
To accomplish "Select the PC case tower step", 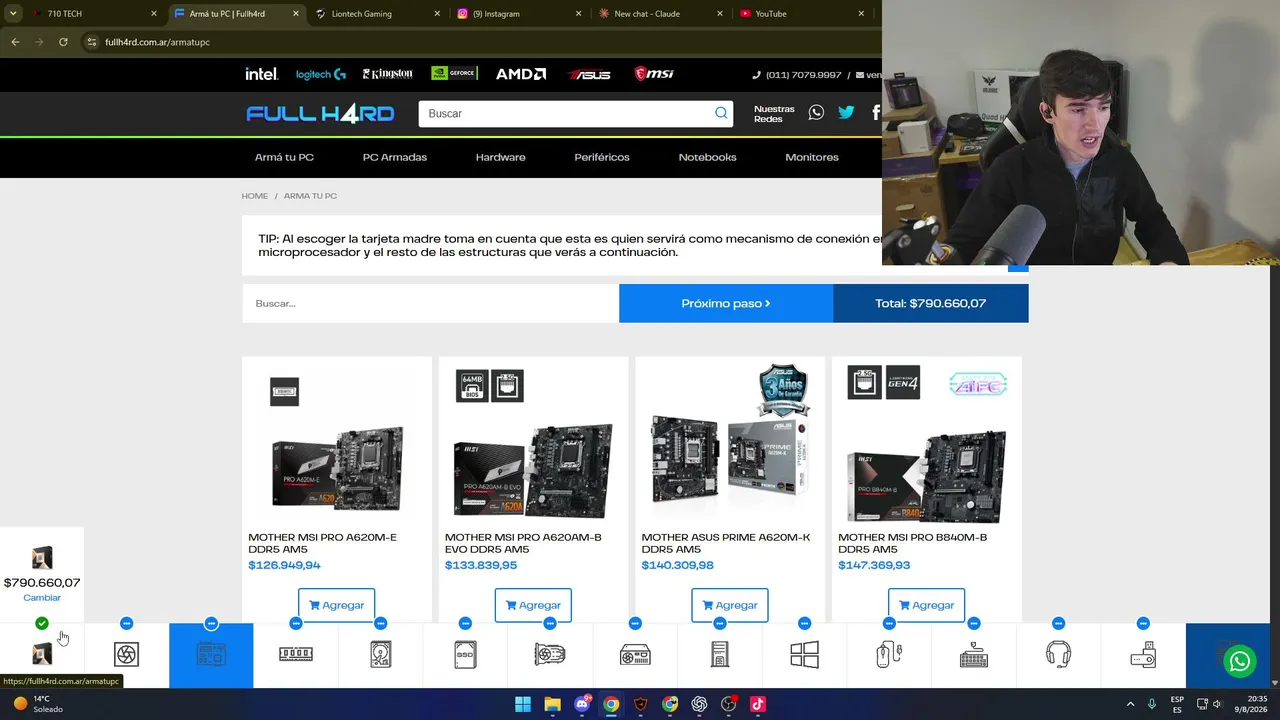I will pyautogui.click(x=719, y=654).
